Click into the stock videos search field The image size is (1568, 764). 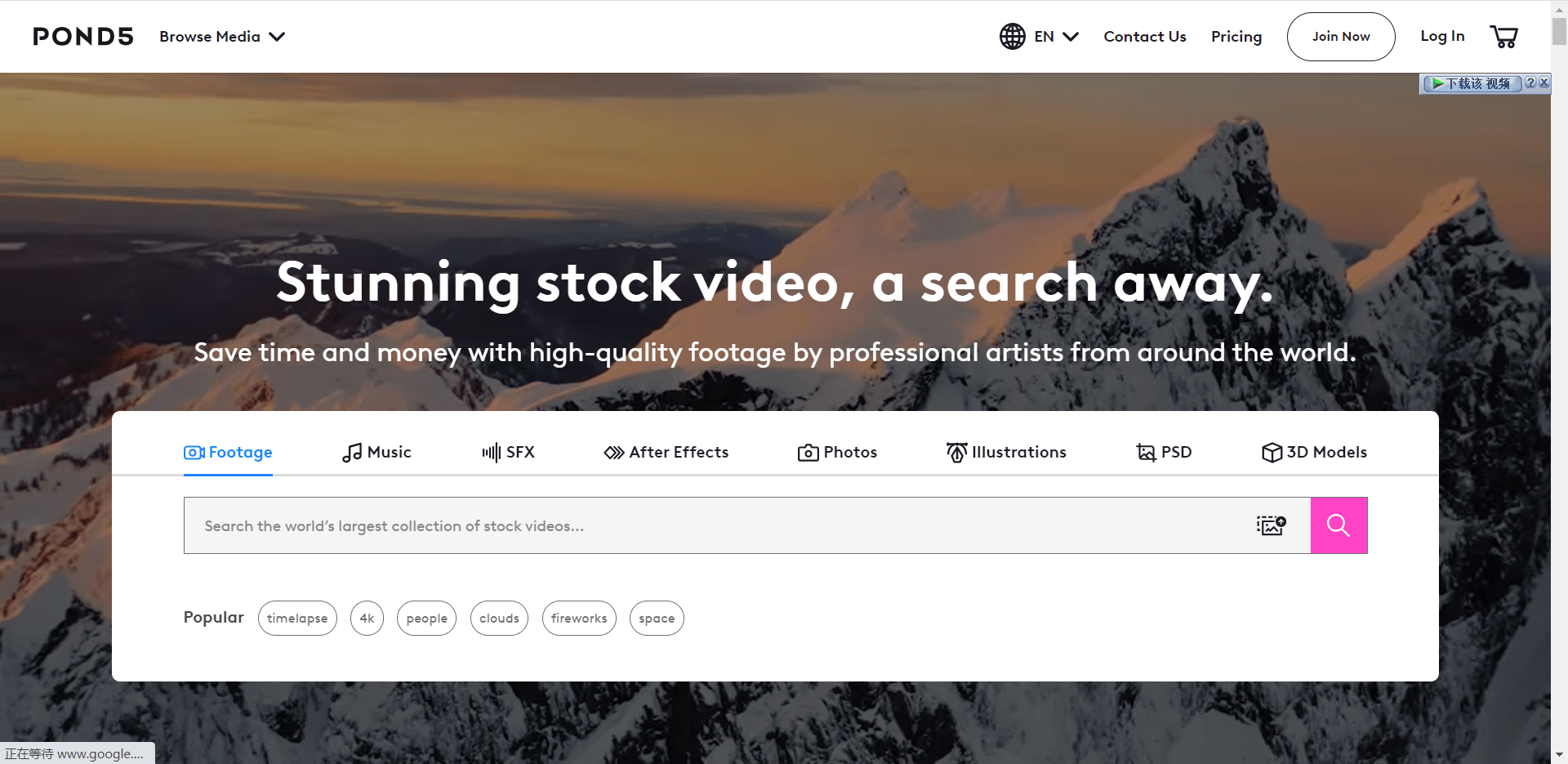(x=719, y=525)
